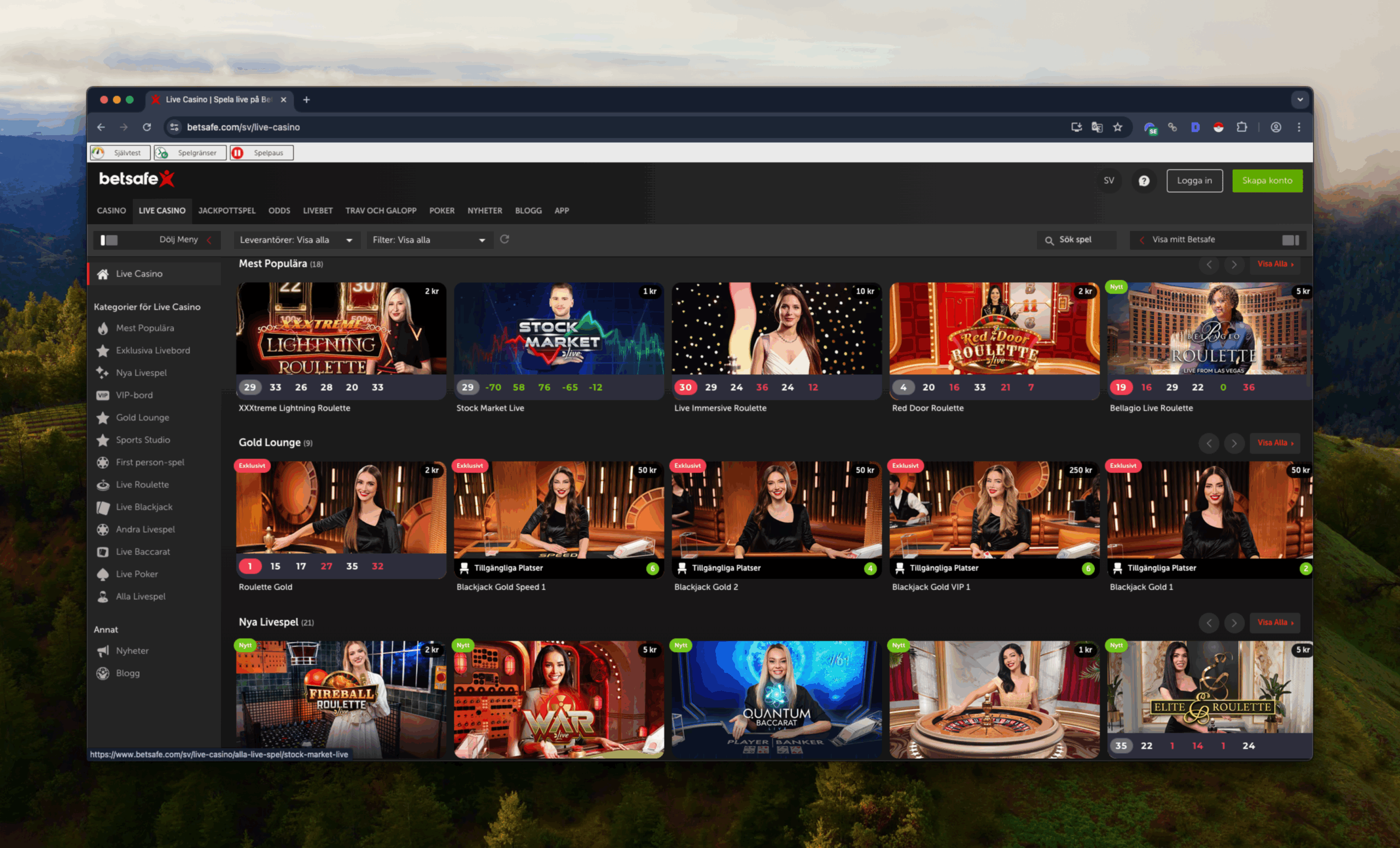Open the JACKPOTTSPEL tab
Viewport: 1400px width, 848px height.
pyautogui.click(x=227, y=211)
